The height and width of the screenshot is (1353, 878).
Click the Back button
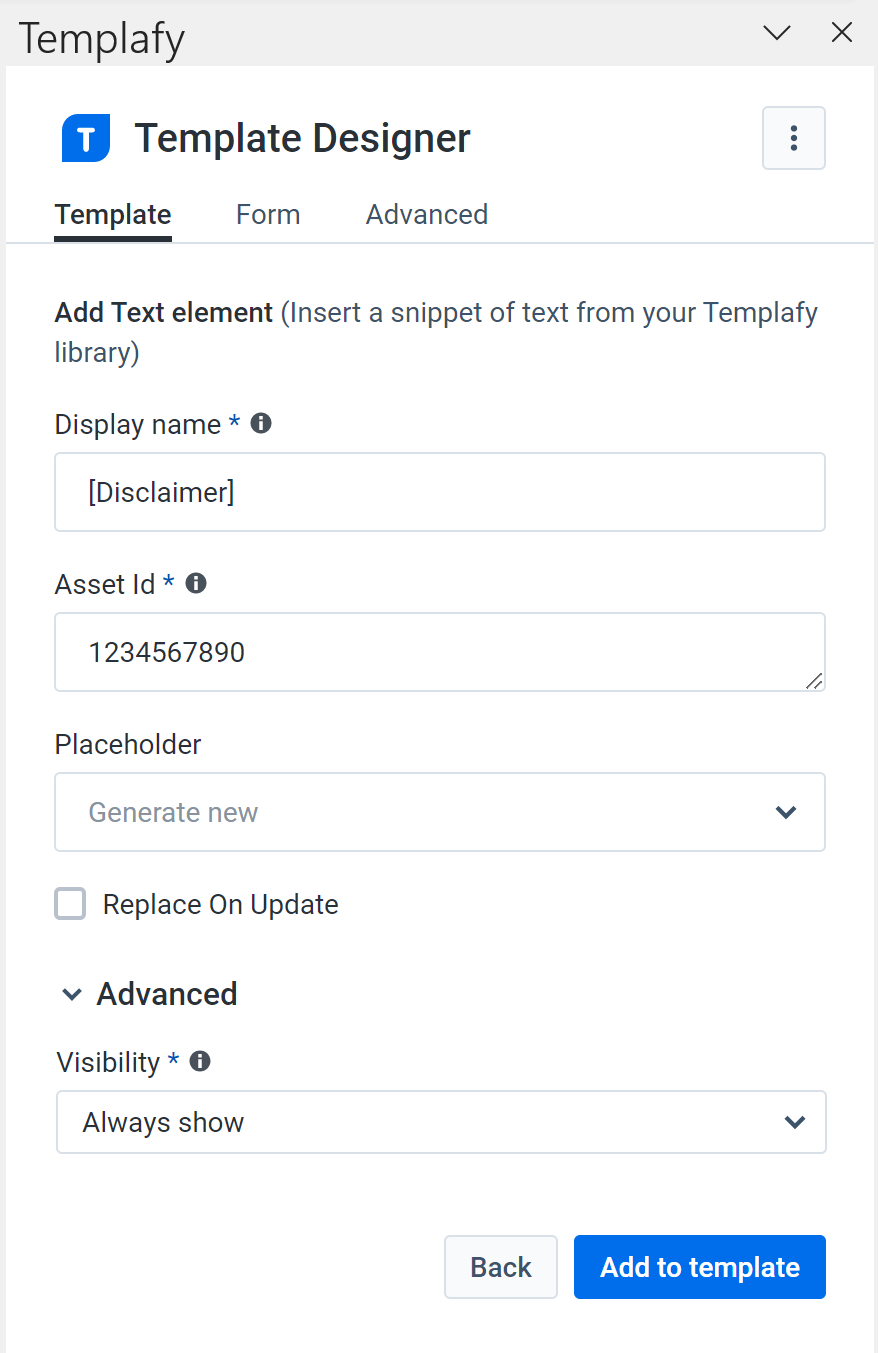pos(500,1266)
